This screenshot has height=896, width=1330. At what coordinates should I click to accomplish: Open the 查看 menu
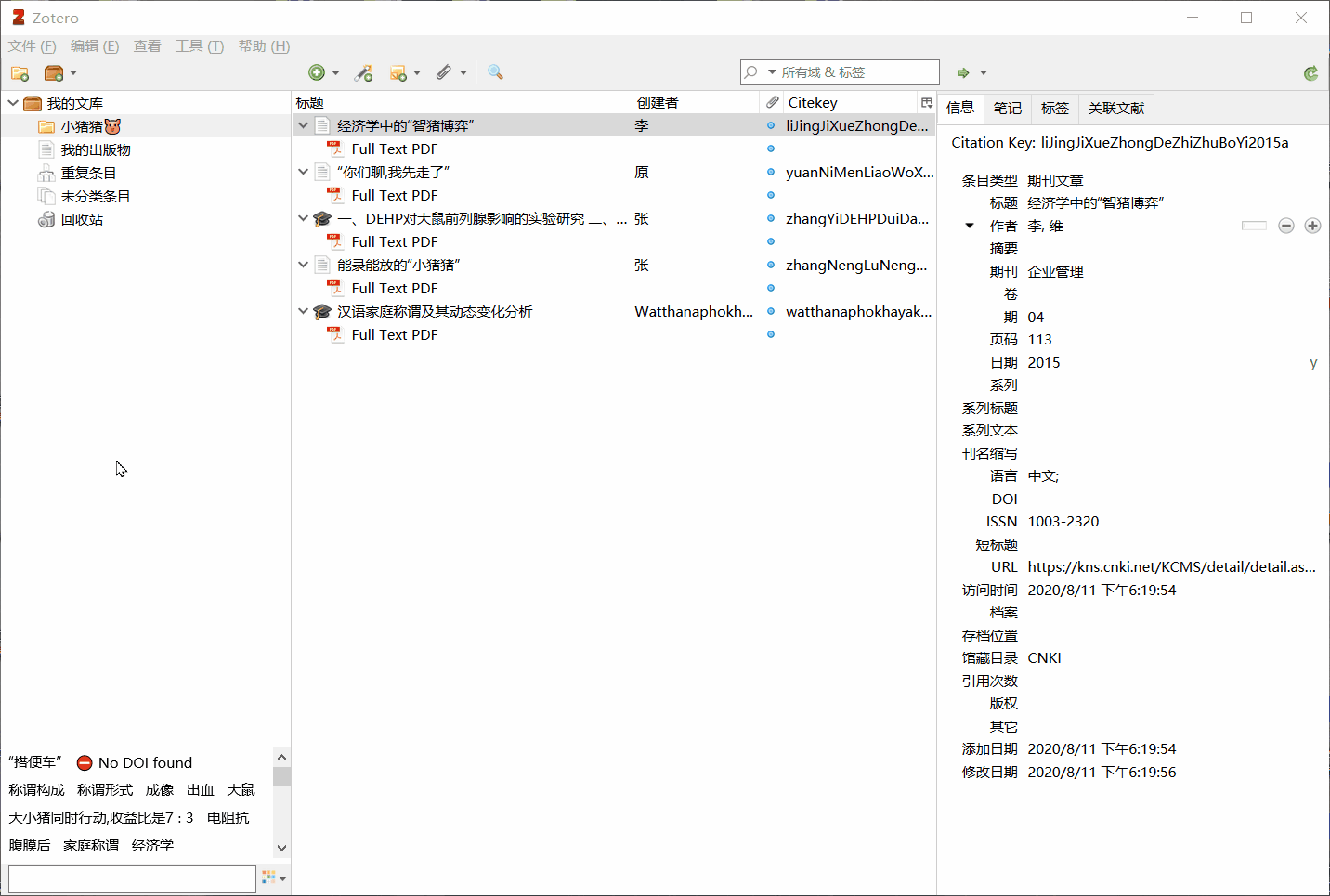pos(147,46)
